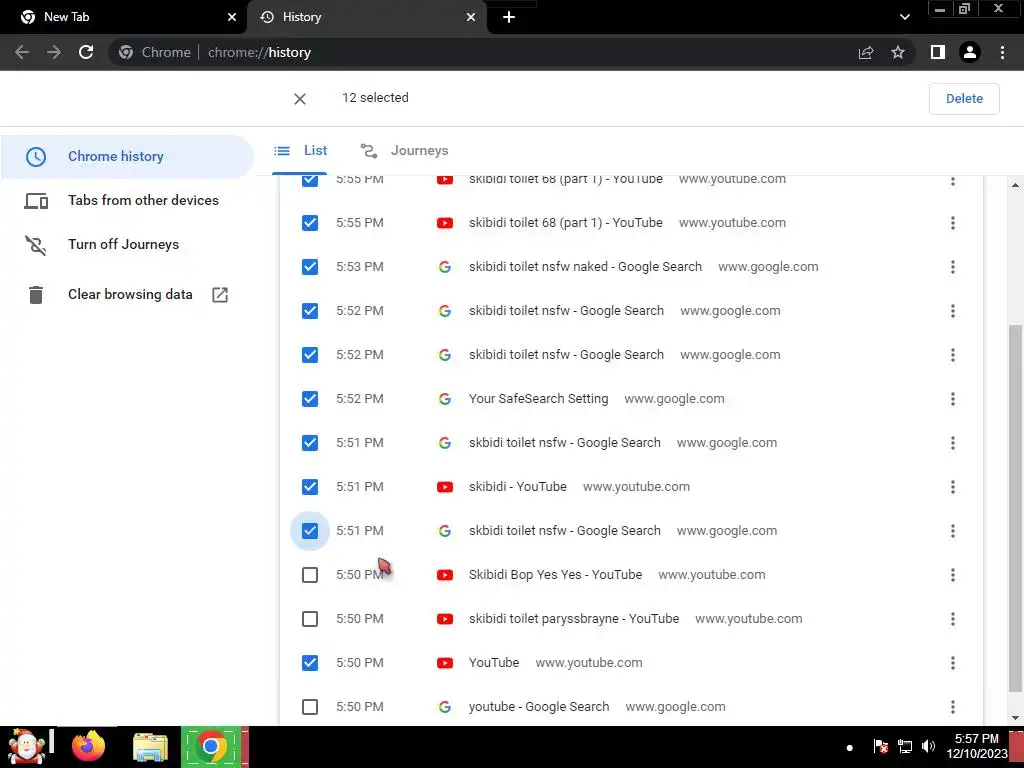
Task: Open the skibidi toilet 68 (part 1) link
Action: coord(566,223)
